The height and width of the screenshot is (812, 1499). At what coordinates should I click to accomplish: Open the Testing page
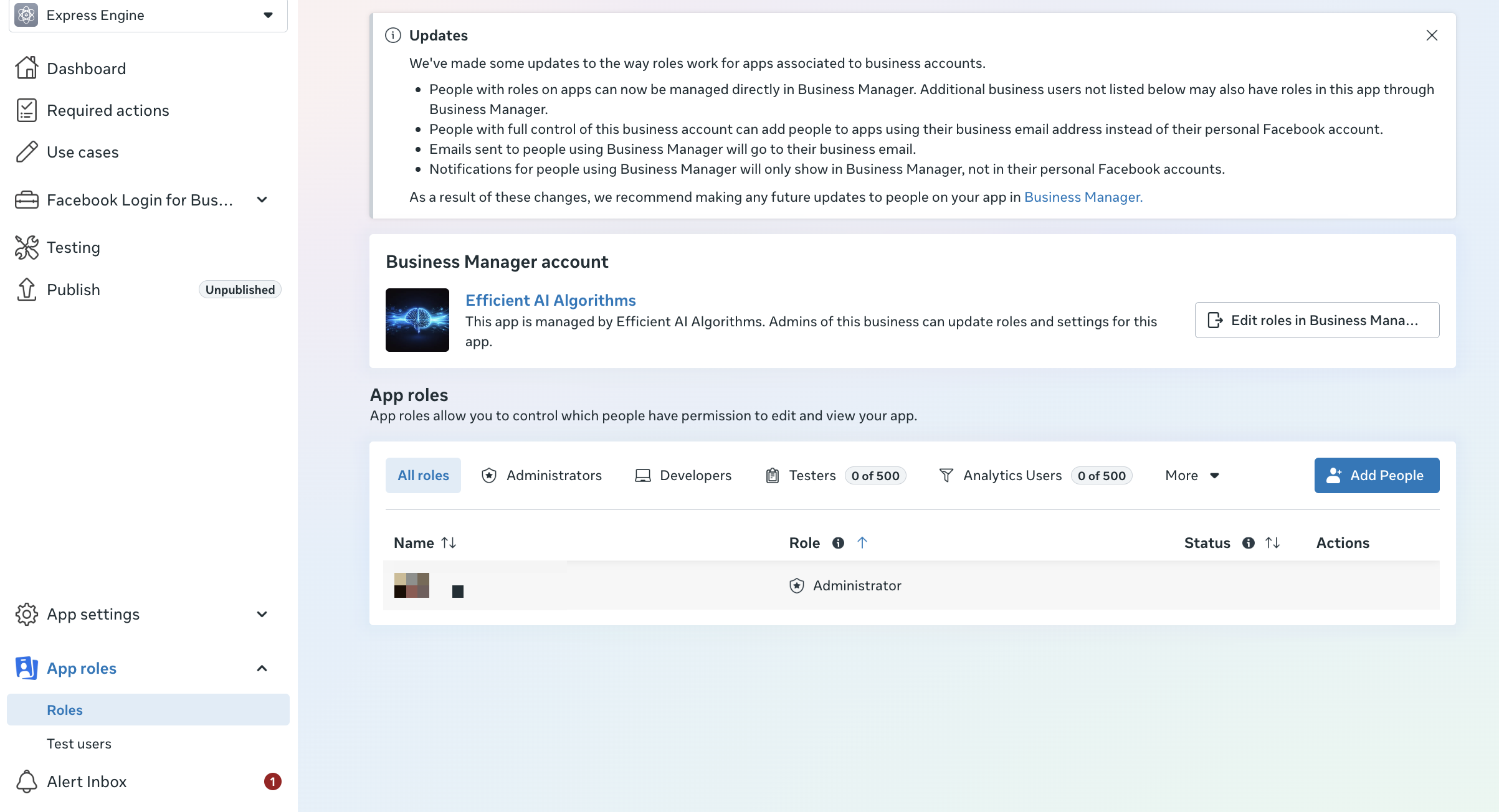[x=74, y=247]
